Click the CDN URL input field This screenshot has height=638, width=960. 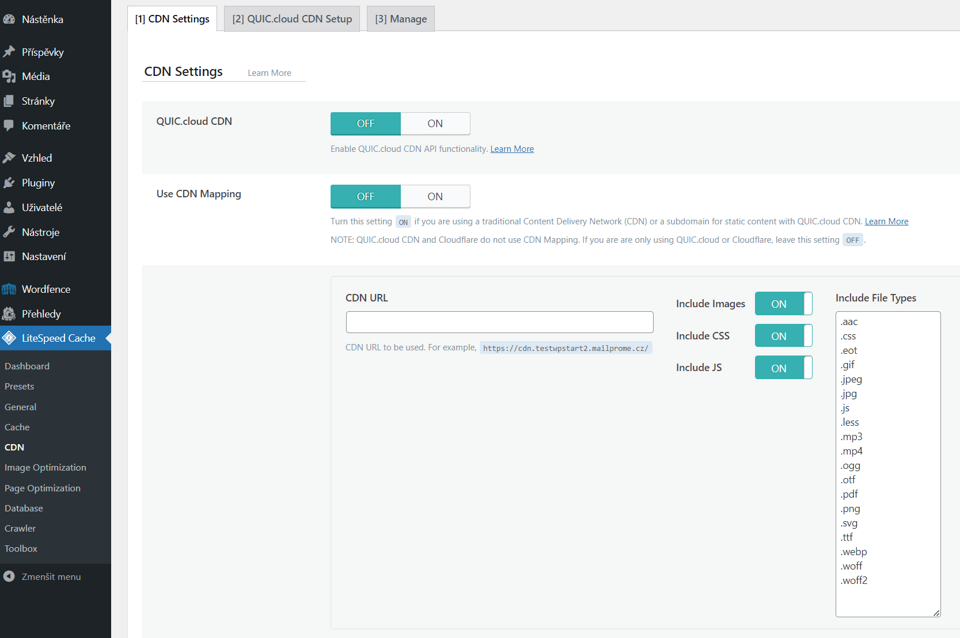[x=500, y=322]
